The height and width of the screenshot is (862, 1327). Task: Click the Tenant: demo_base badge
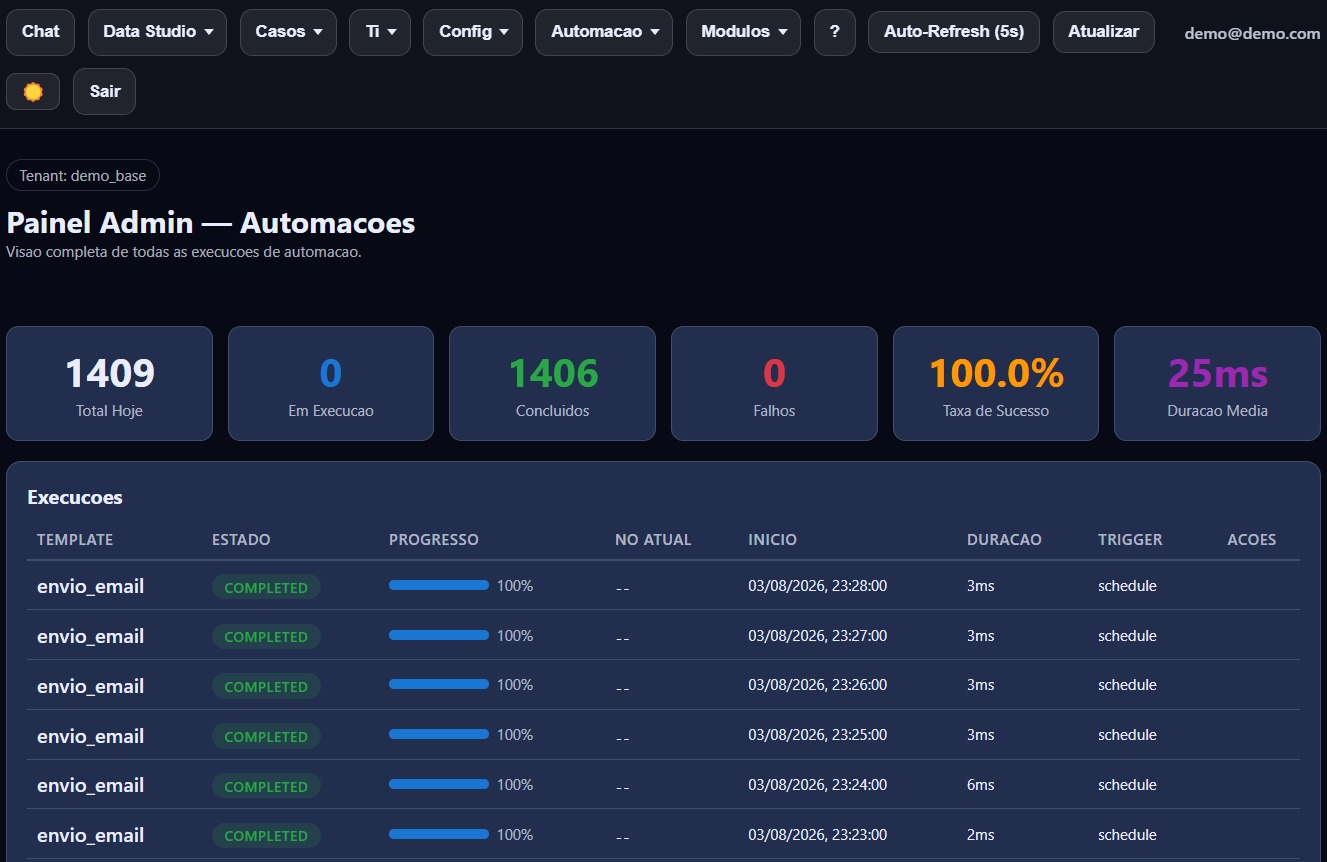pos(83,175)
